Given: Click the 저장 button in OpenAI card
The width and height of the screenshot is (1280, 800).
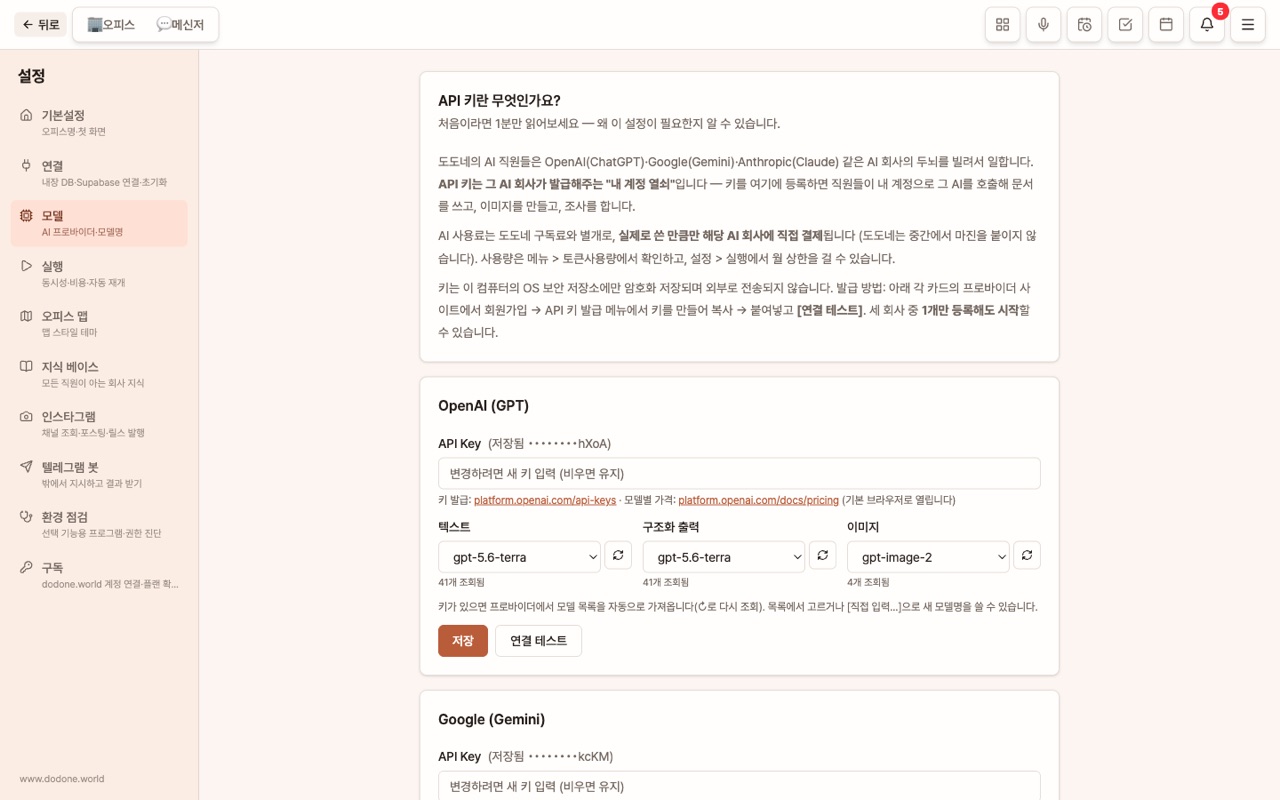Looking at the screenshot, I should pos(463,641).
